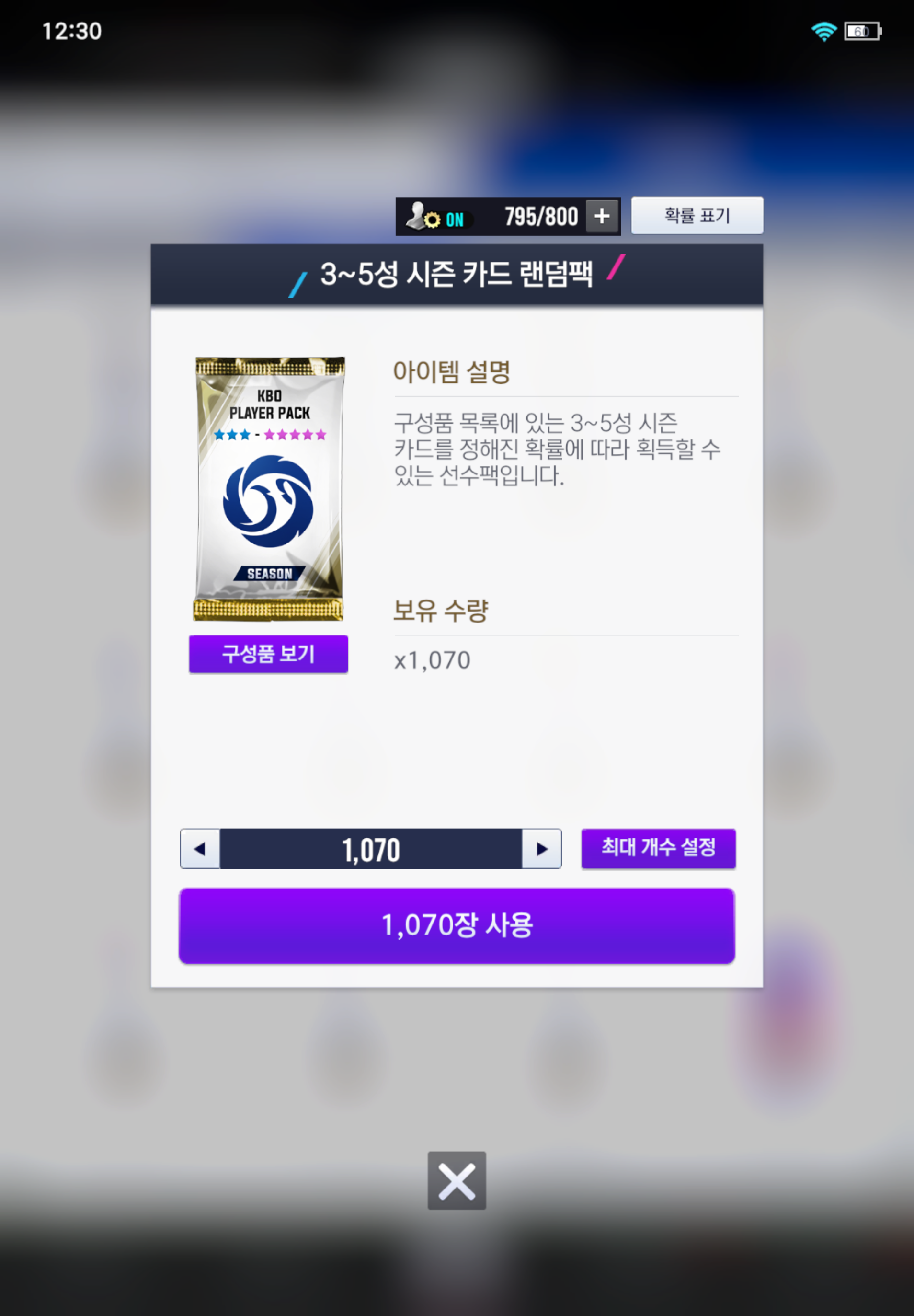Image resolution: width=914 pixels, height=1316 pixels.
Task: Set maximum with 최대 개수 설정
Action: pyautogui.click(x=659, y=848)
